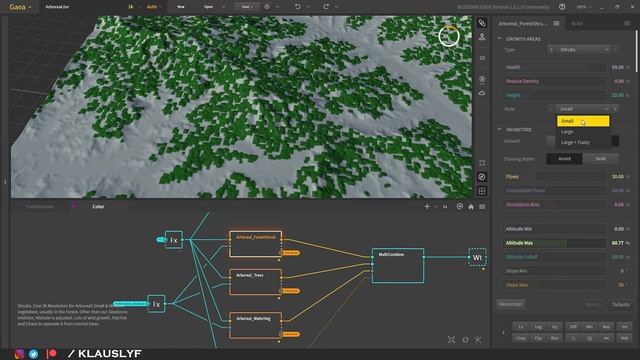Click the circular pin icon in graph toolbar
Image resolution: width=640 pixels, height=360 pixels.
pyautogui.click(x=460, y=207)
